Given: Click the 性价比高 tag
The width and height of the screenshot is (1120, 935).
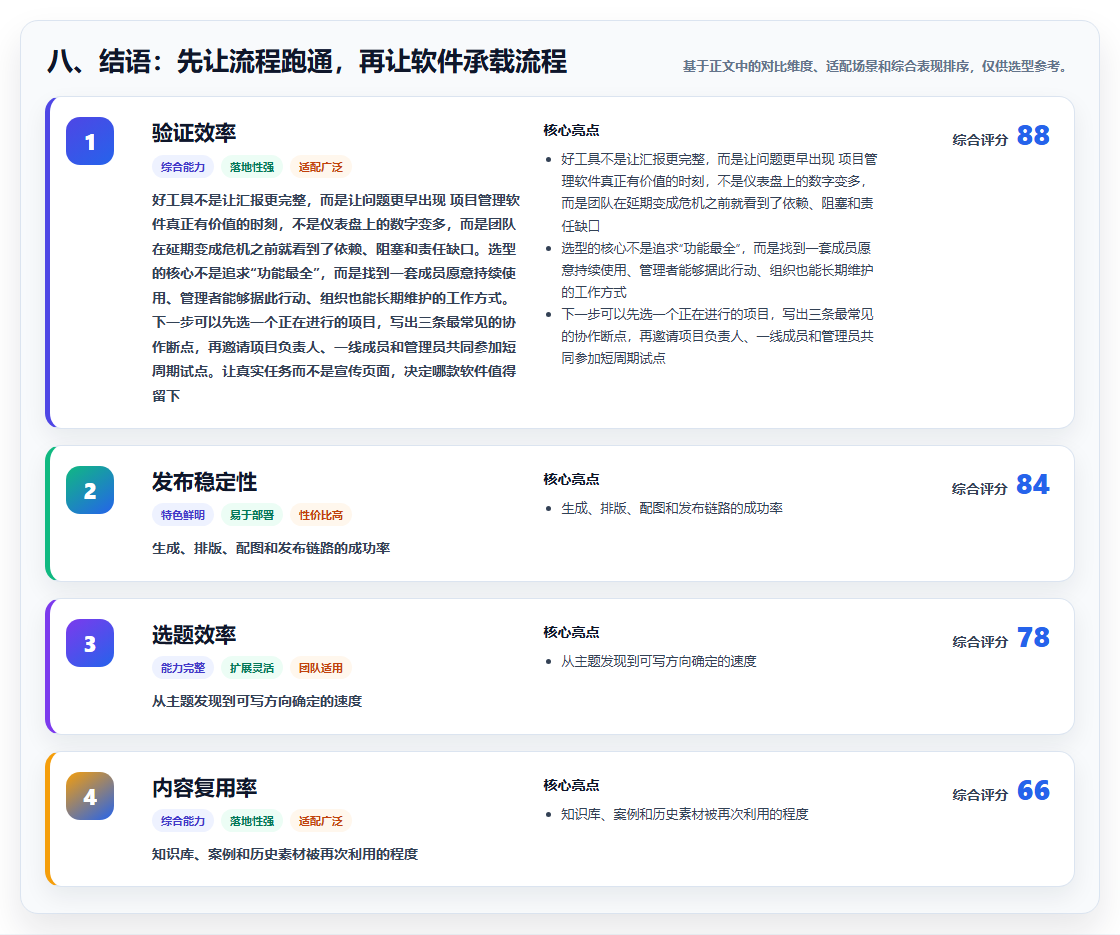Looking at the screenshot, I should point(321,515).
